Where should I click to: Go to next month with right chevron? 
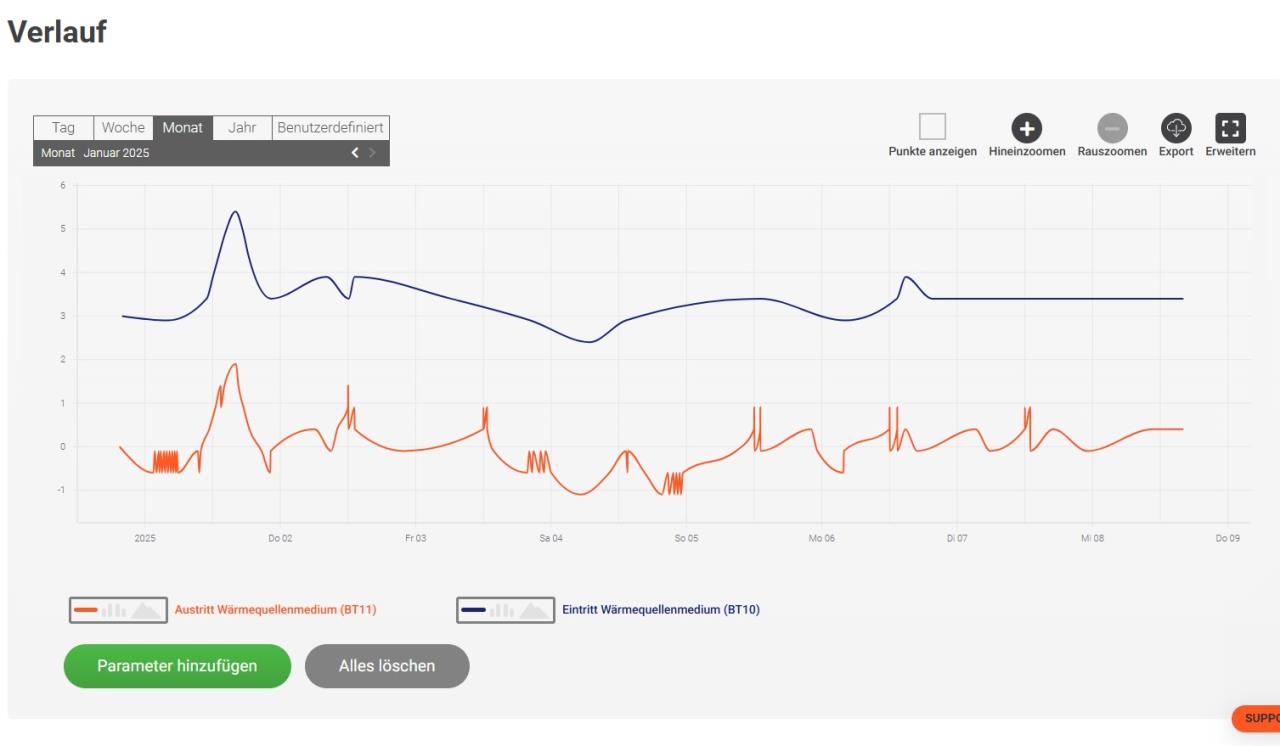[x=373, y=153]
